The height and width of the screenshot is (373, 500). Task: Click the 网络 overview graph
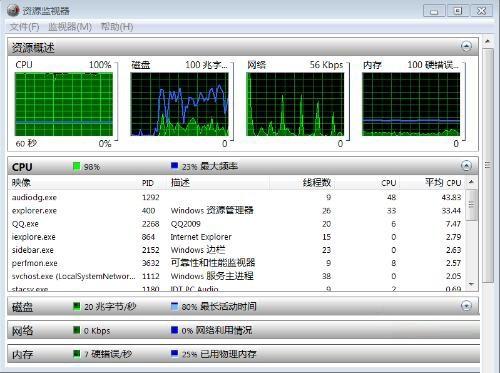coord(295,104)
